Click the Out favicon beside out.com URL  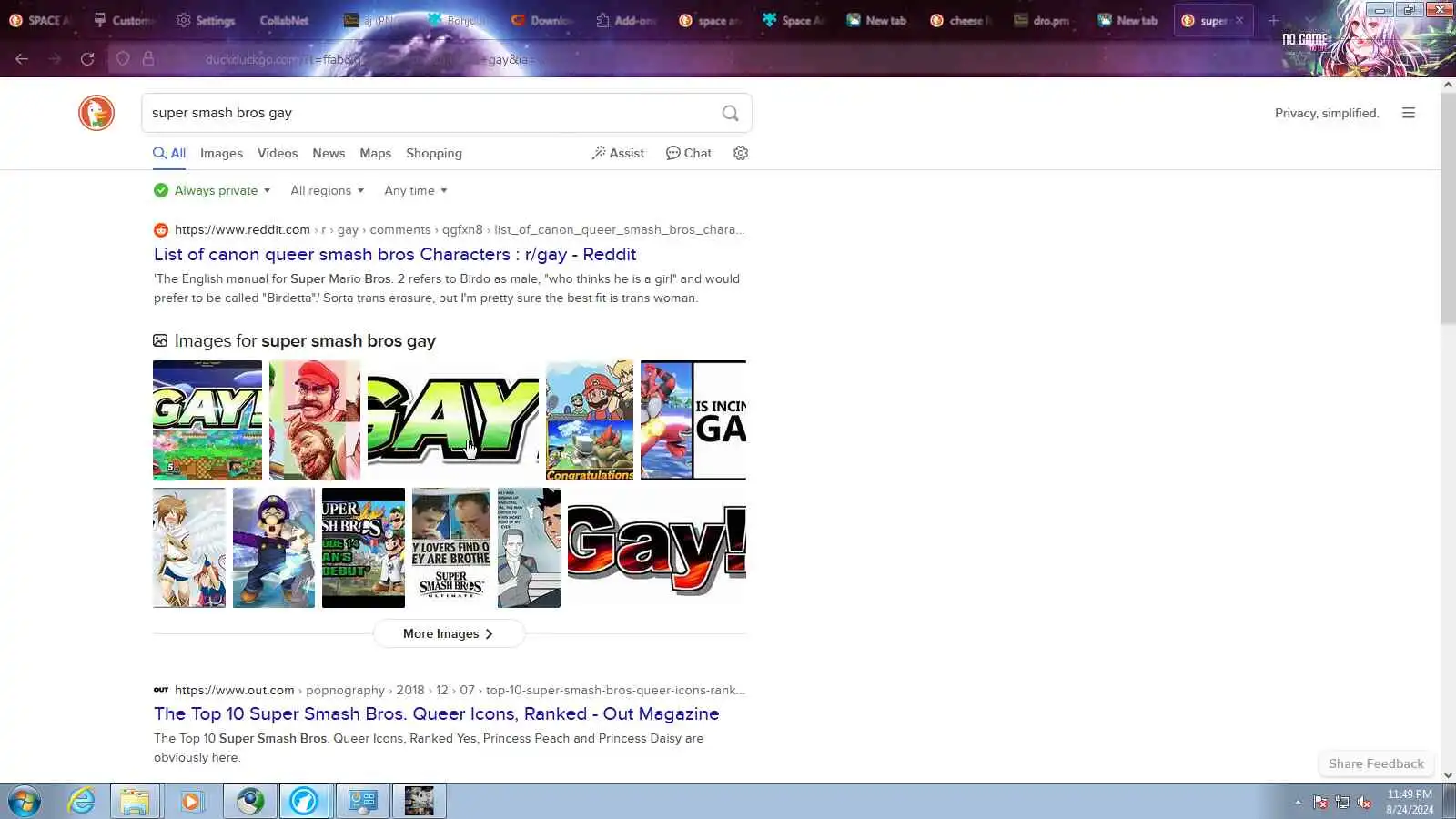(161, 690)
